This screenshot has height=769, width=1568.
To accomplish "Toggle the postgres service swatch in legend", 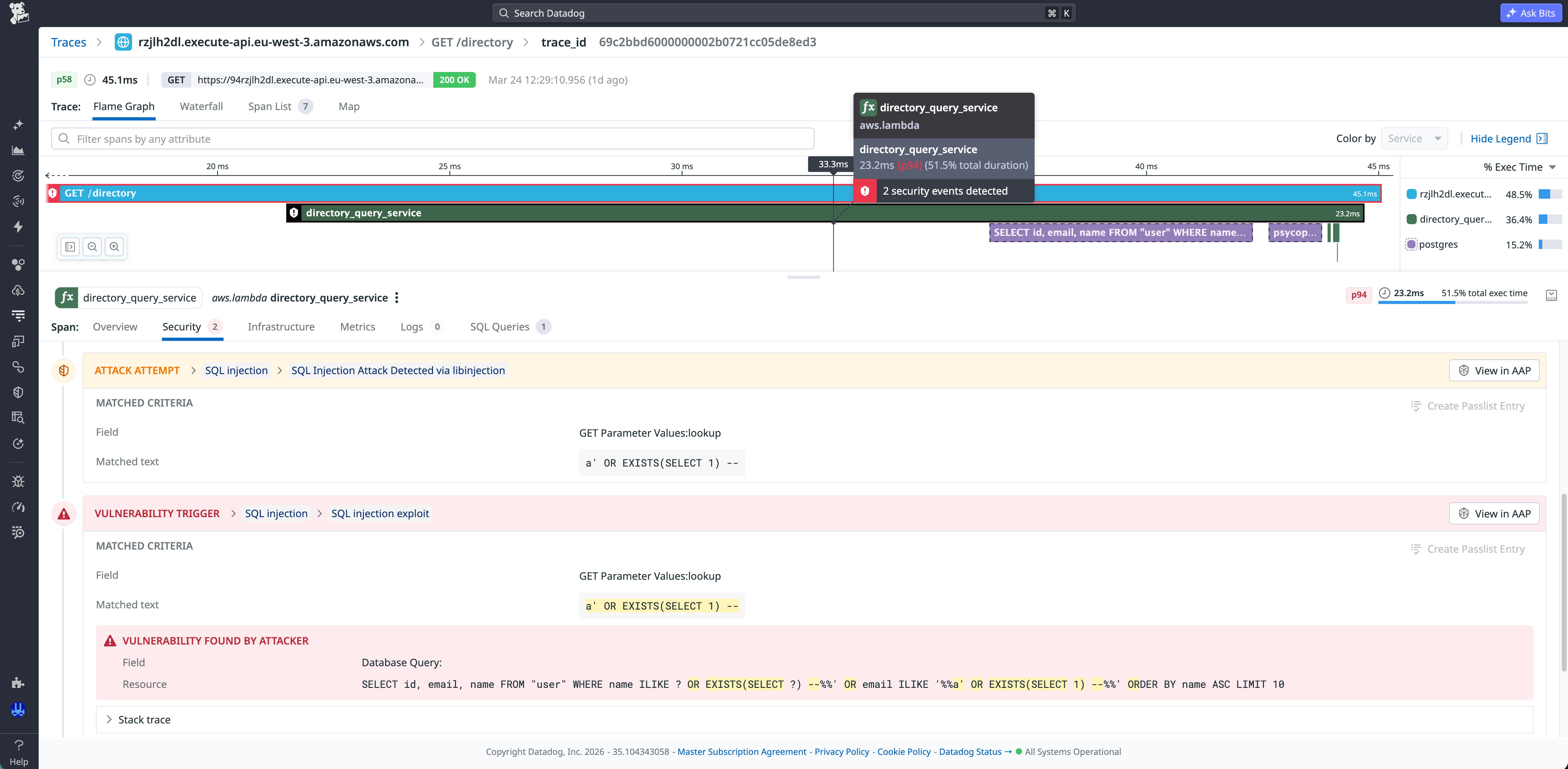I will pos(1411,244).
